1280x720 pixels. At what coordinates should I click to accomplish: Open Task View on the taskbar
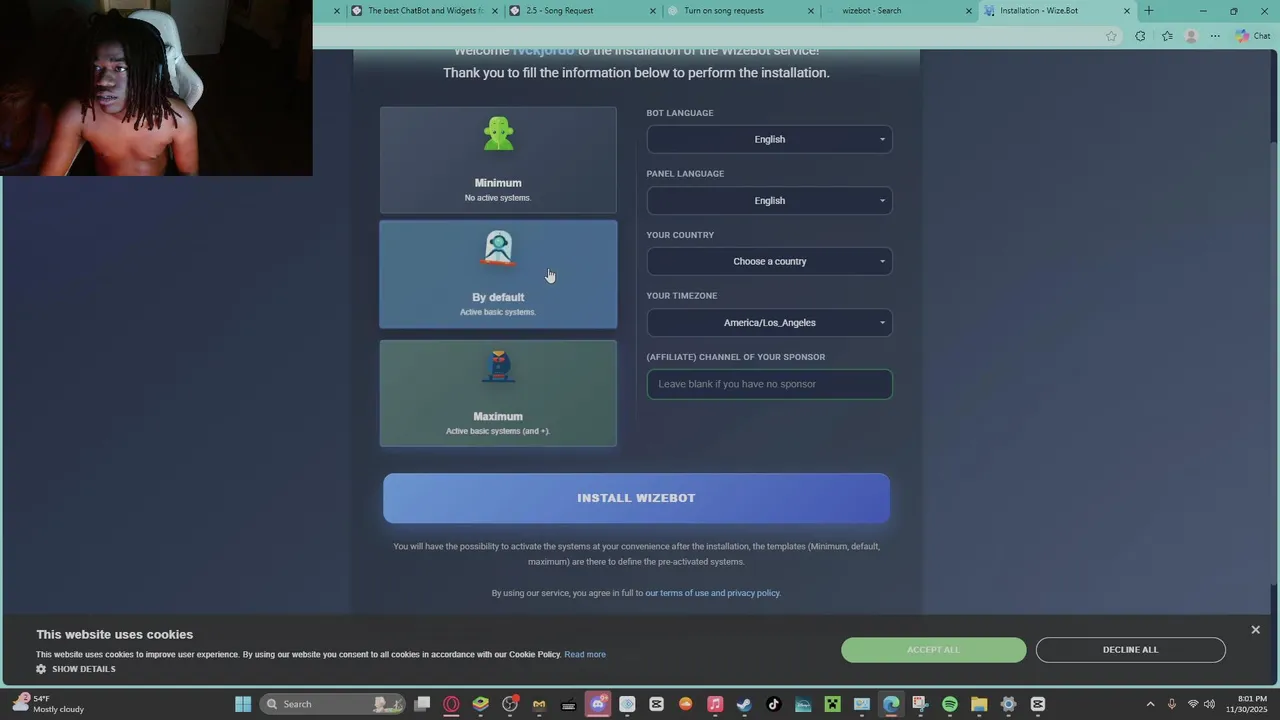[422, 704]
